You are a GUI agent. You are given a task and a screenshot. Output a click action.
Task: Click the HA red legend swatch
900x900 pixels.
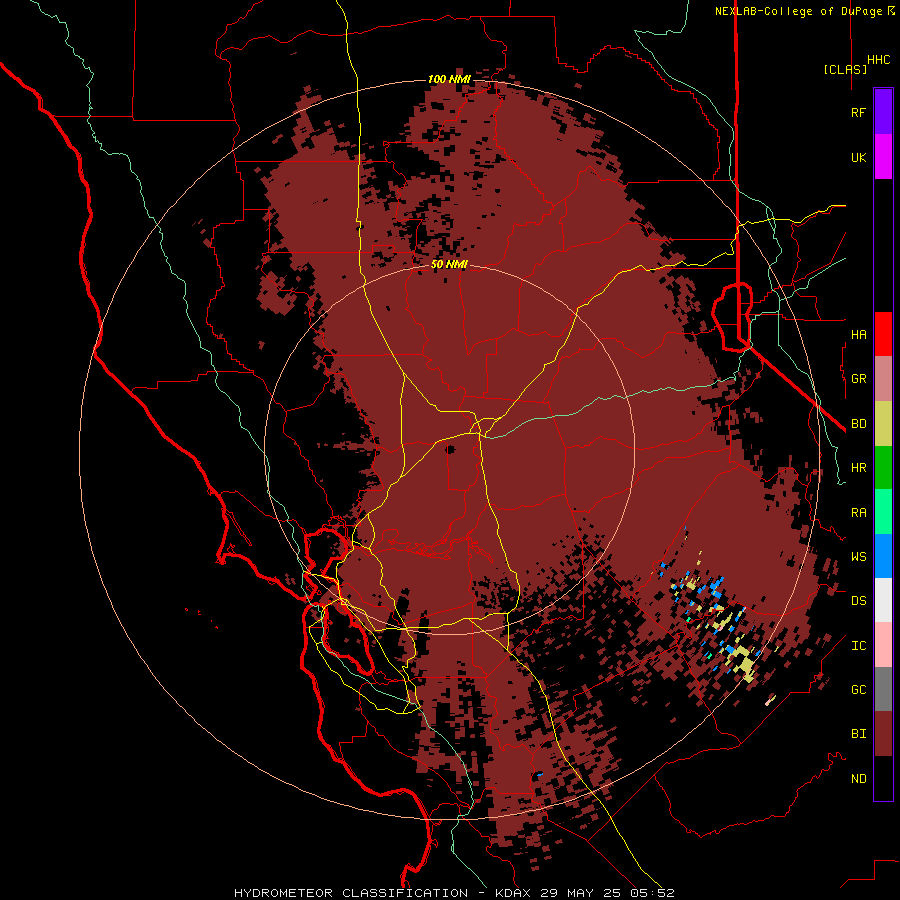883,334
